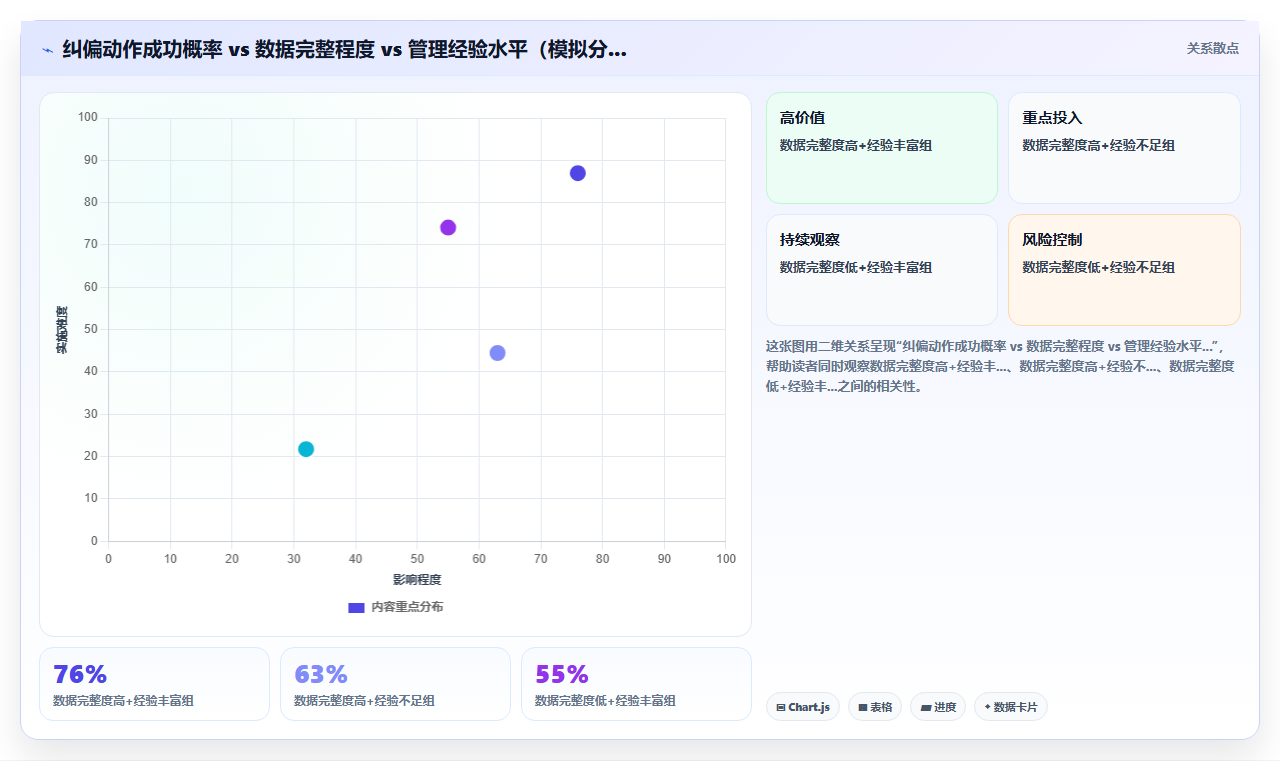This screenshot has height=761, width=1280.
Task: Click the 表格 tag chip
Action: 875,707
